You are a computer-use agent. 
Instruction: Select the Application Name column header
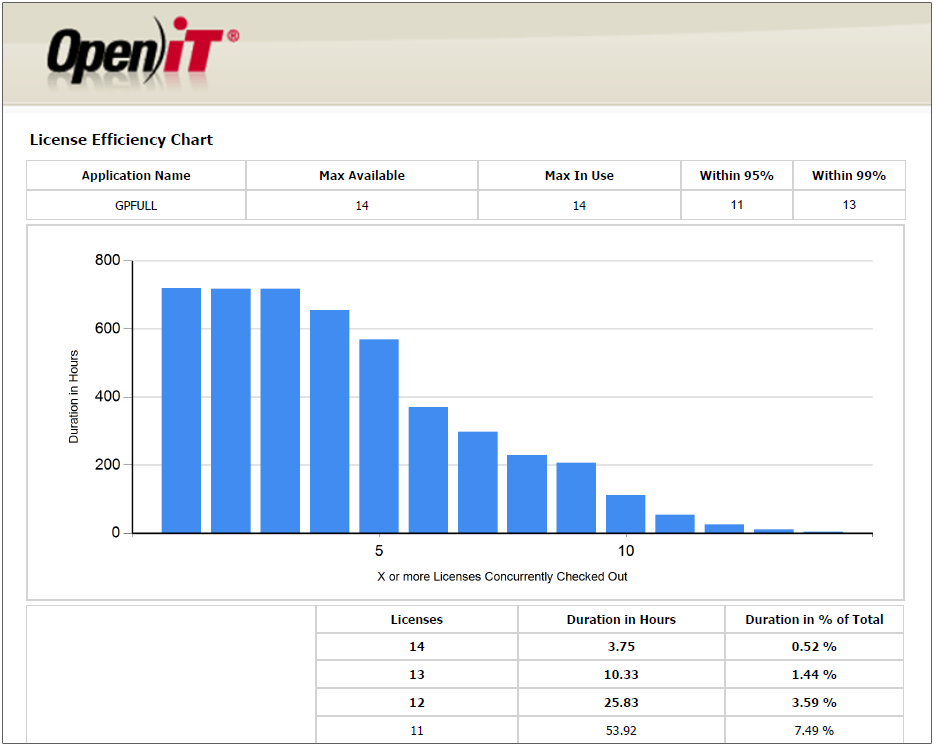coord(136,176)
